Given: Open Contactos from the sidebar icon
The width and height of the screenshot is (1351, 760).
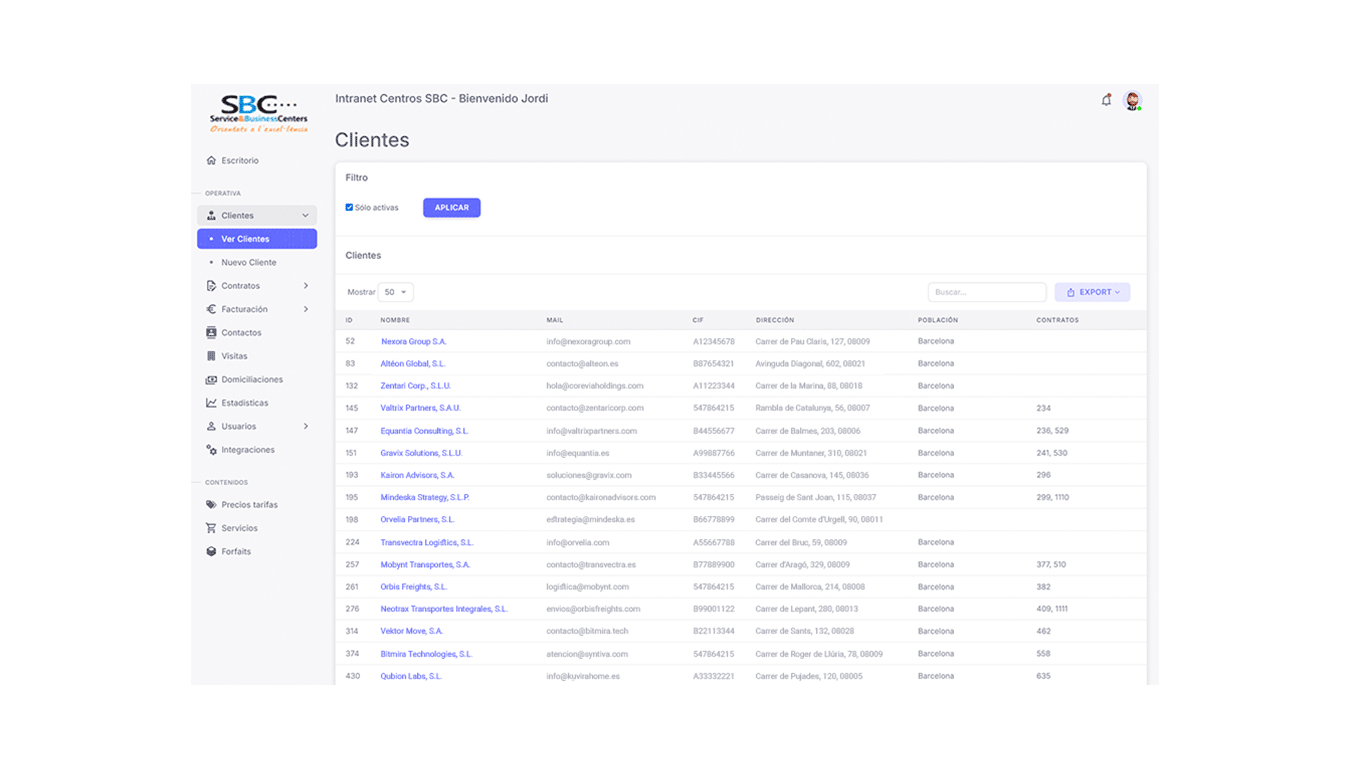Looking at the screenshot, I should click(x=211, y=333).
